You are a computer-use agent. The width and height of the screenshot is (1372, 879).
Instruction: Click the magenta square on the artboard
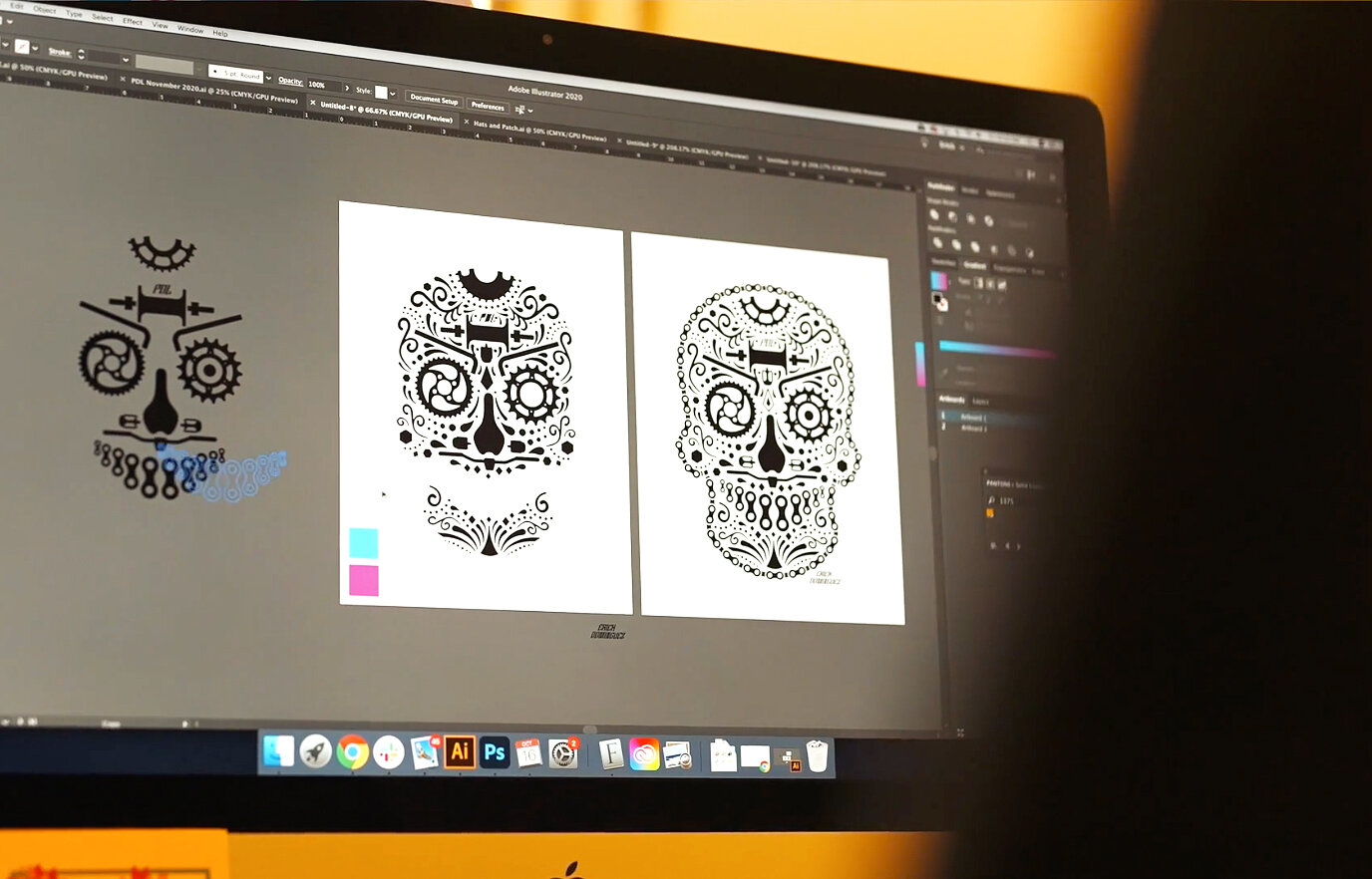pyautogui.click(x=363, y=580)
